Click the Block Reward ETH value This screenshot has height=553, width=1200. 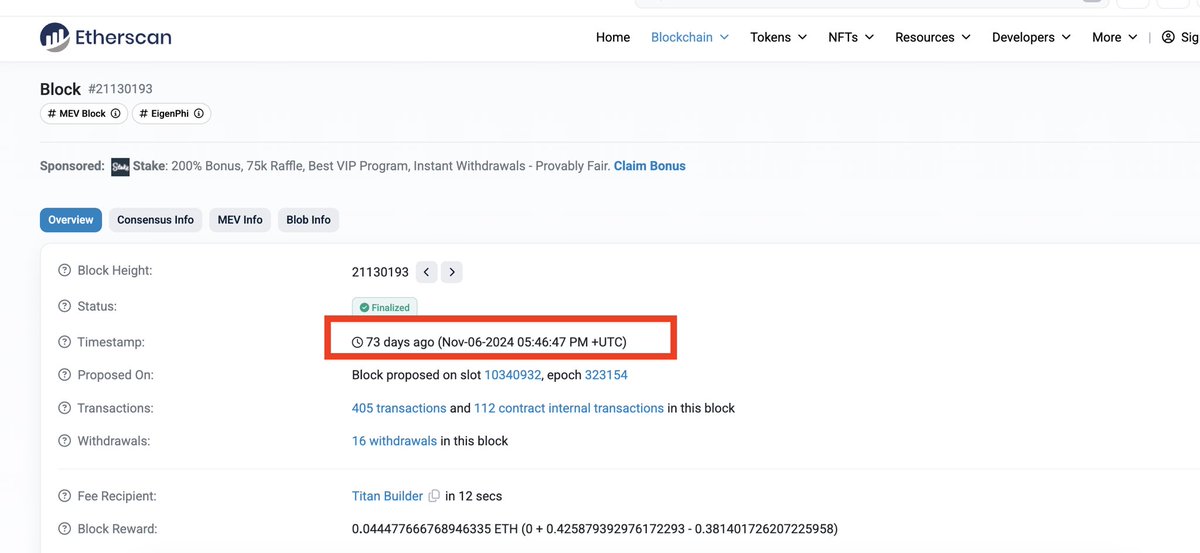click(x=595, y=529)
